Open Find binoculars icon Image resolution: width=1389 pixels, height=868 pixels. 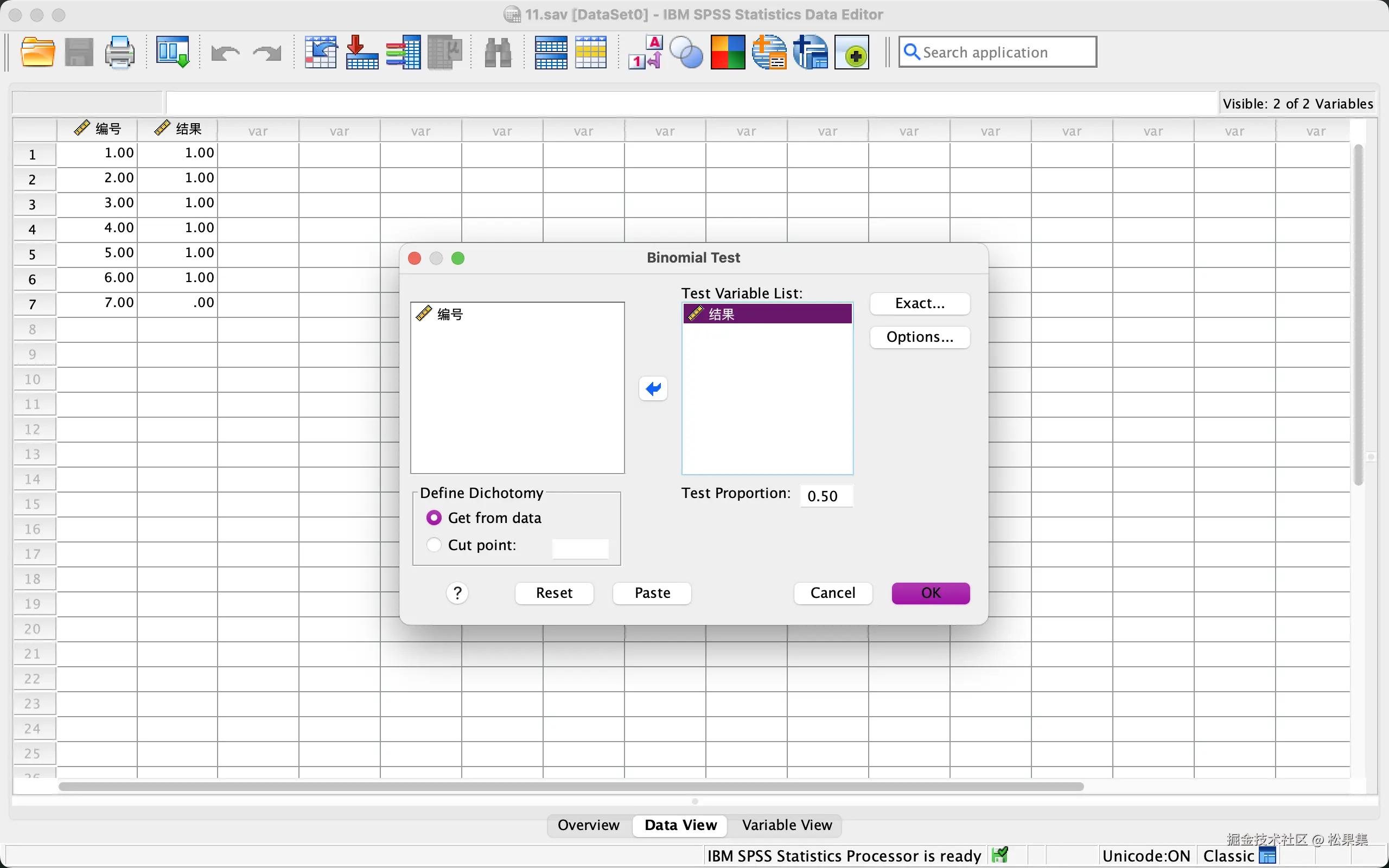click(498, 52)
